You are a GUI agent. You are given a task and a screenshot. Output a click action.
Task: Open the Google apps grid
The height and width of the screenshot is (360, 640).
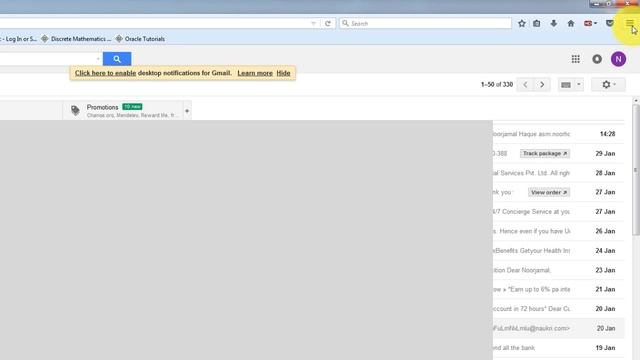[x=576, y=59]
